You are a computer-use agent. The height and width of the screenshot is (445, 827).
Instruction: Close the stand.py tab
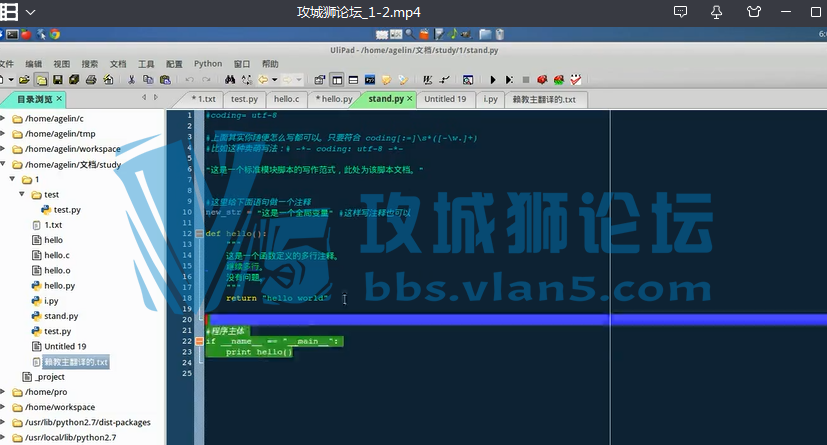click(x=410, y=99)
